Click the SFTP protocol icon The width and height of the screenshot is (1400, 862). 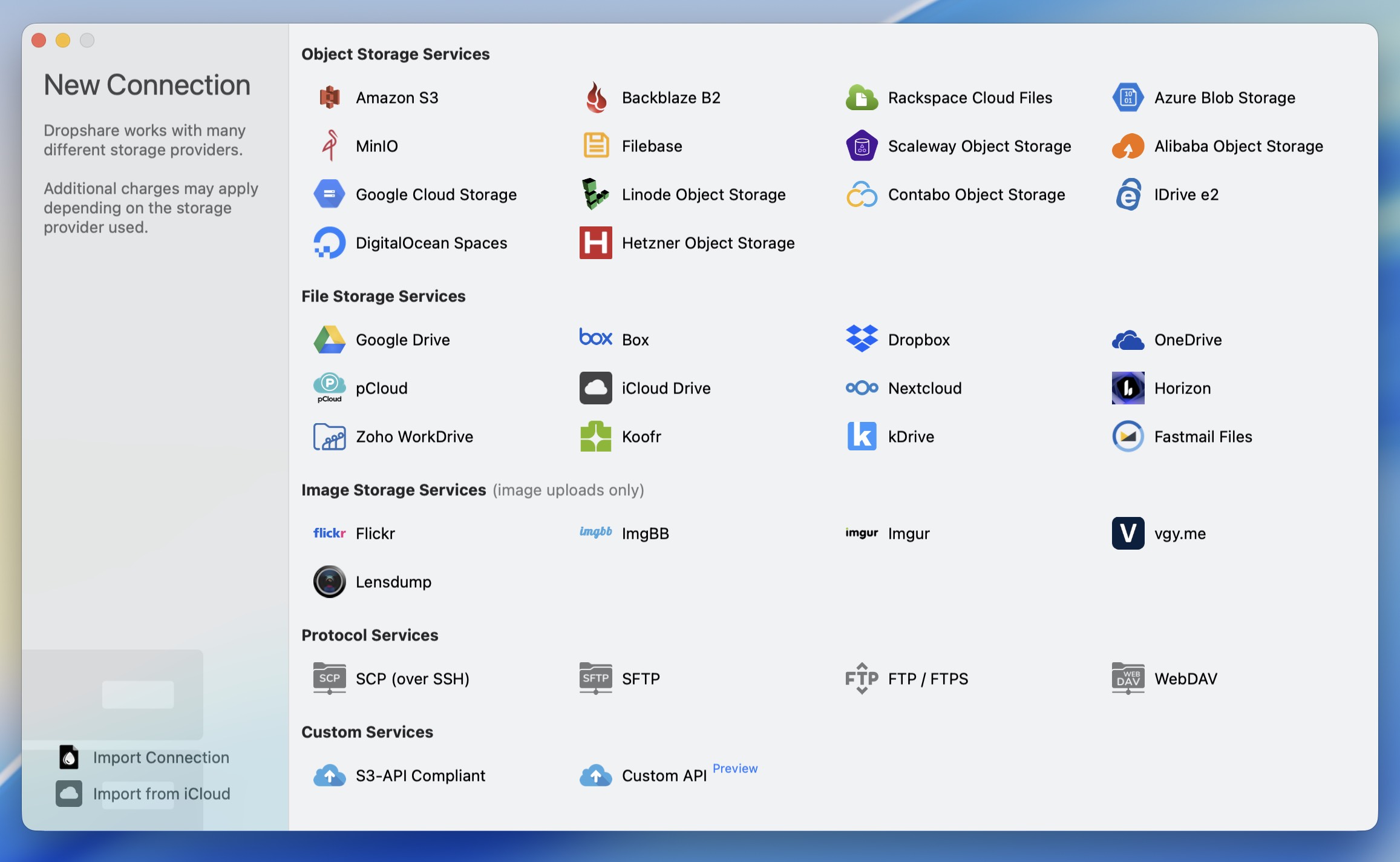point(595,679)
